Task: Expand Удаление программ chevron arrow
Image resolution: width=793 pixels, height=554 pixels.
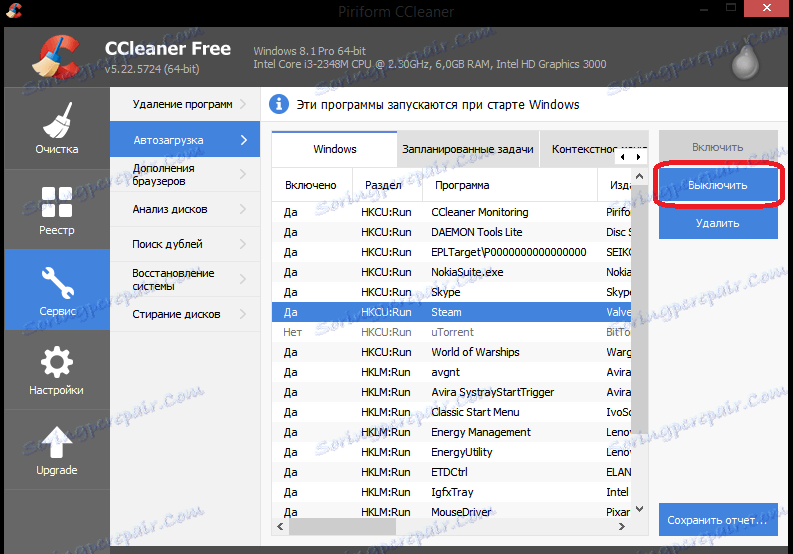Action: [243, 104]
